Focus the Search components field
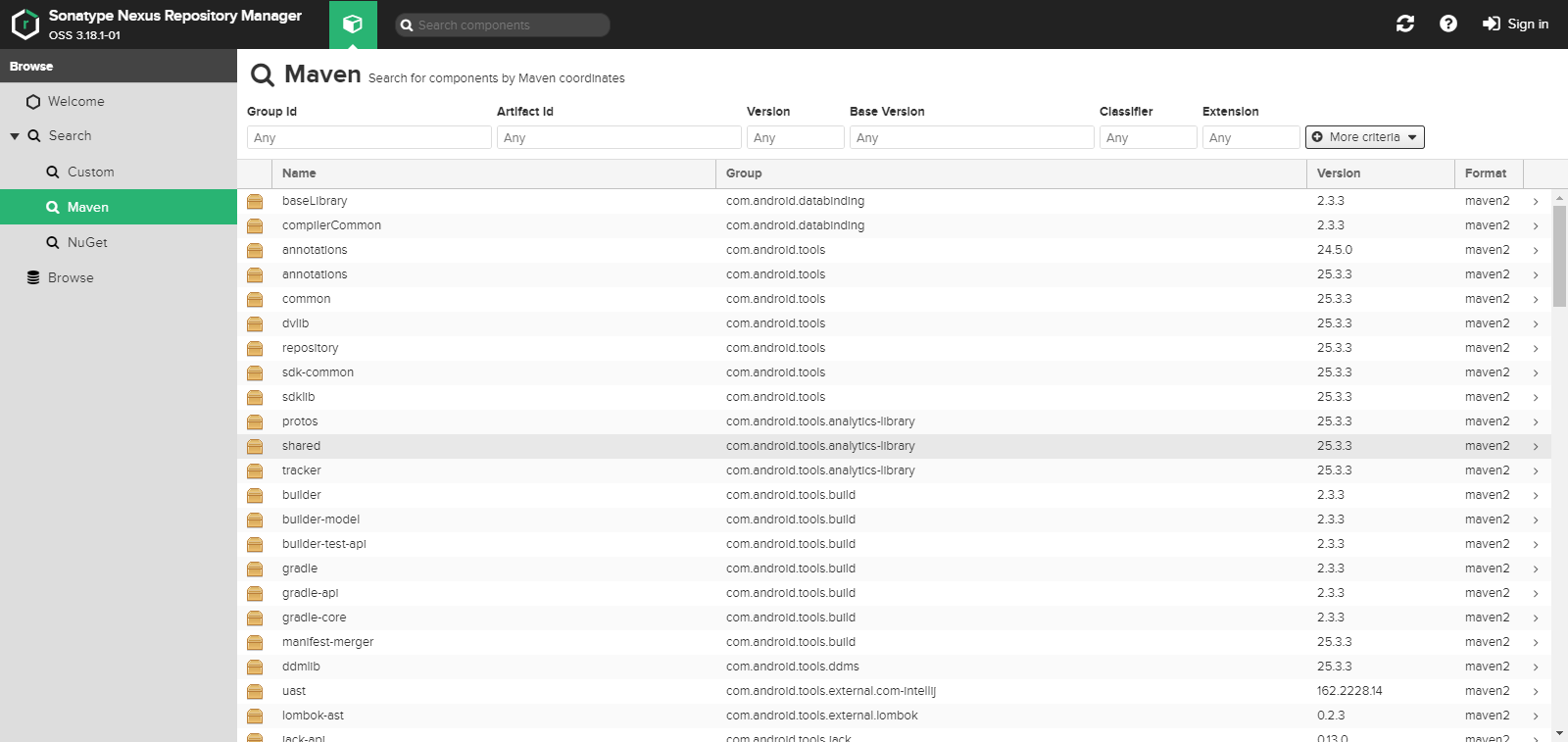1568x742 pixels. 503,25
